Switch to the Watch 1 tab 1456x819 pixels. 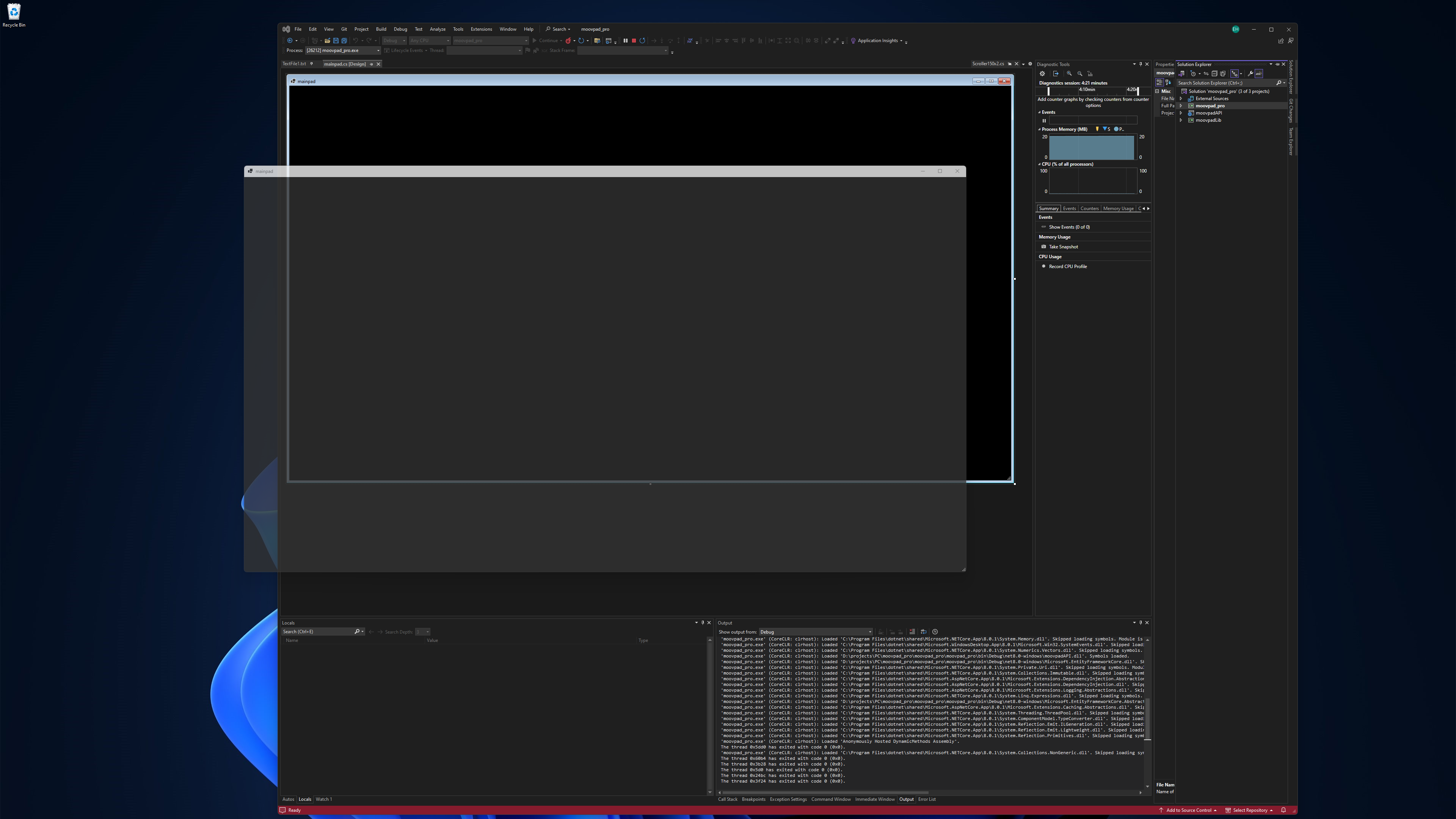tap(324, 799)
